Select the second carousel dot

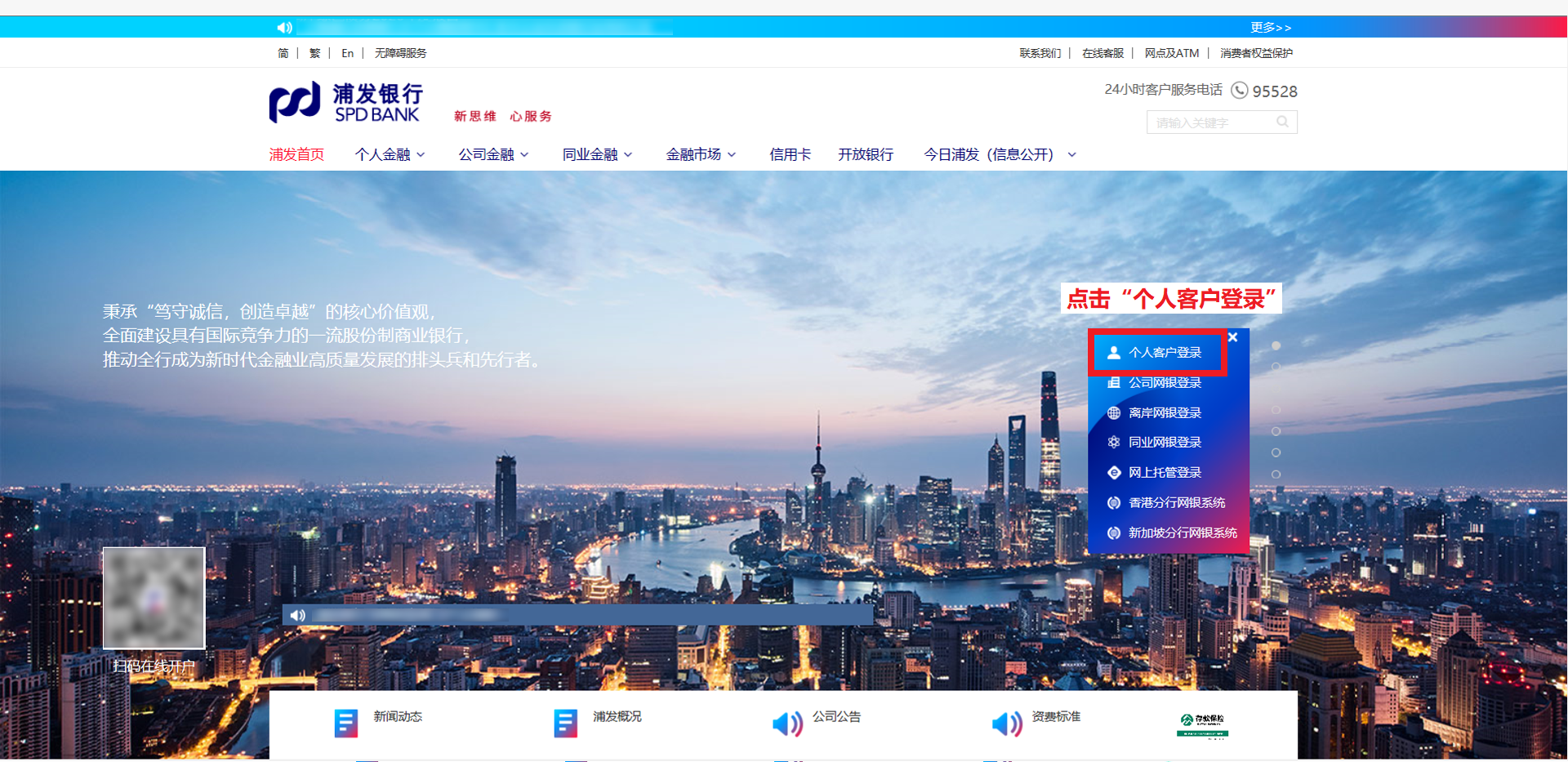click(1276, 368)
